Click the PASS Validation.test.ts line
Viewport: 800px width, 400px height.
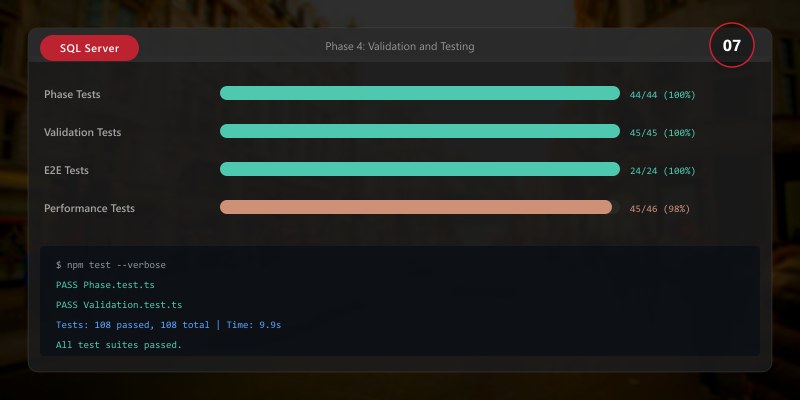click(x=119, y=305)
